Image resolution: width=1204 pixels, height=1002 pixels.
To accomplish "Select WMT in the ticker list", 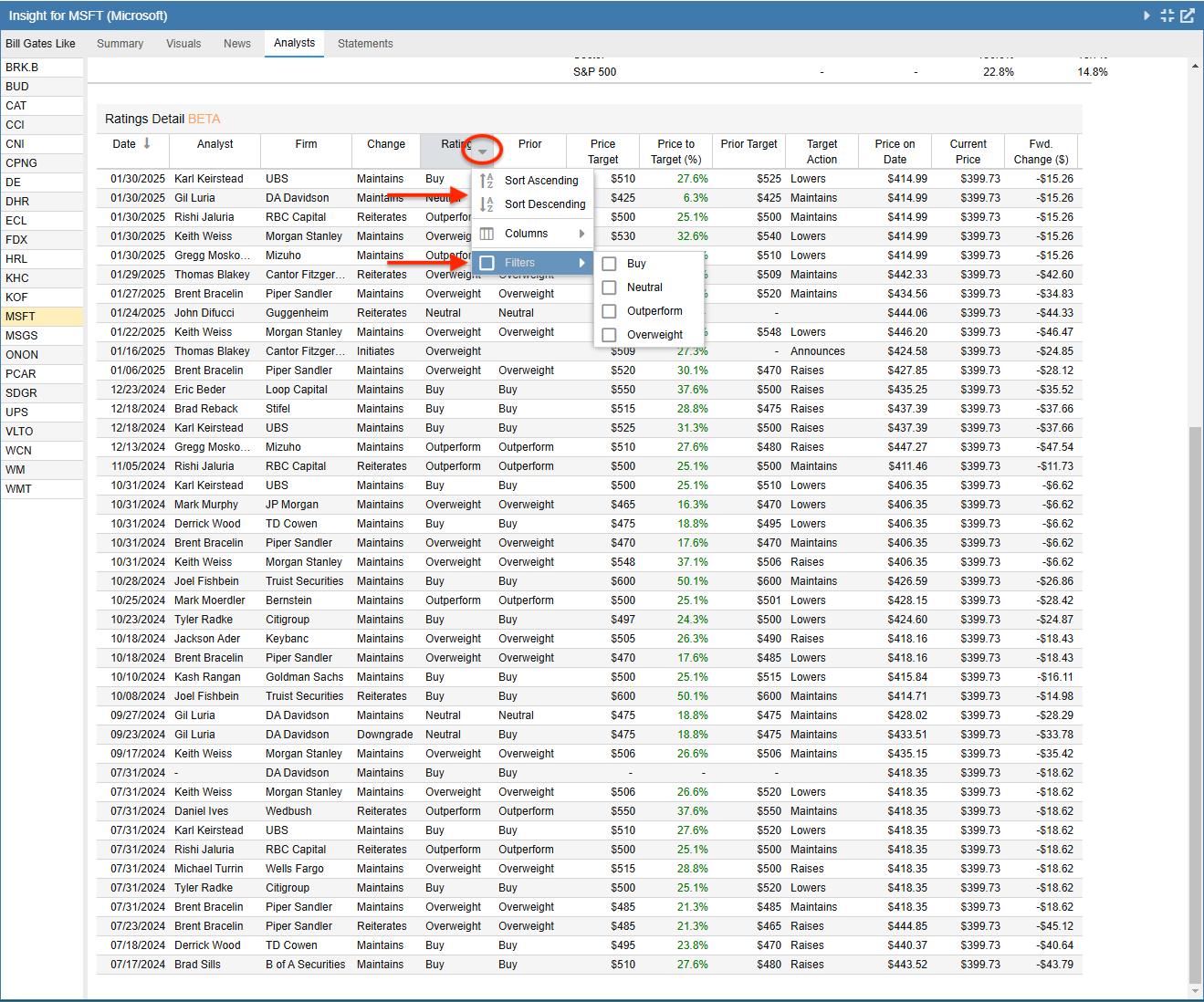I will (x=42, y=489).
